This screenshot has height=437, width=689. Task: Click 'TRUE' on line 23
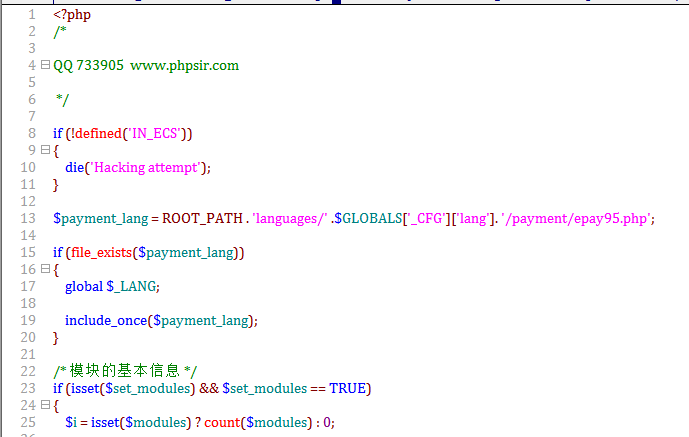coord(348,388)
